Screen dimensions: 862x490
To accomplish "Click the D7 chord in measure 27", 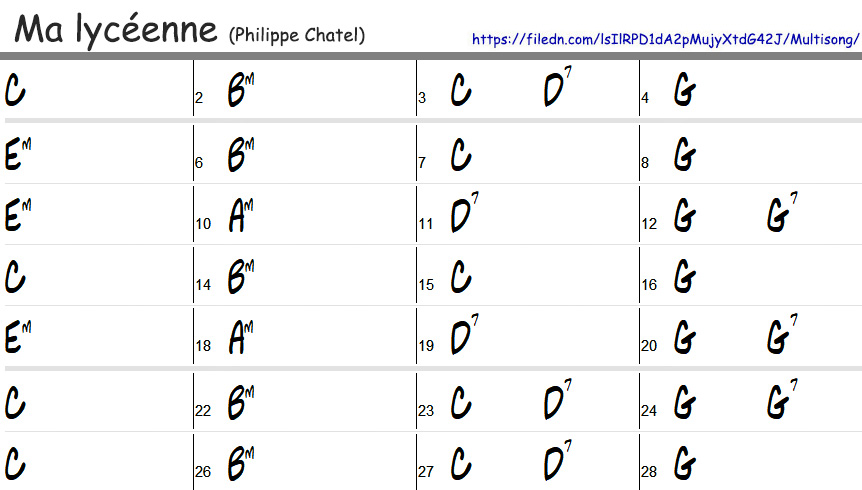I will 557,461.
